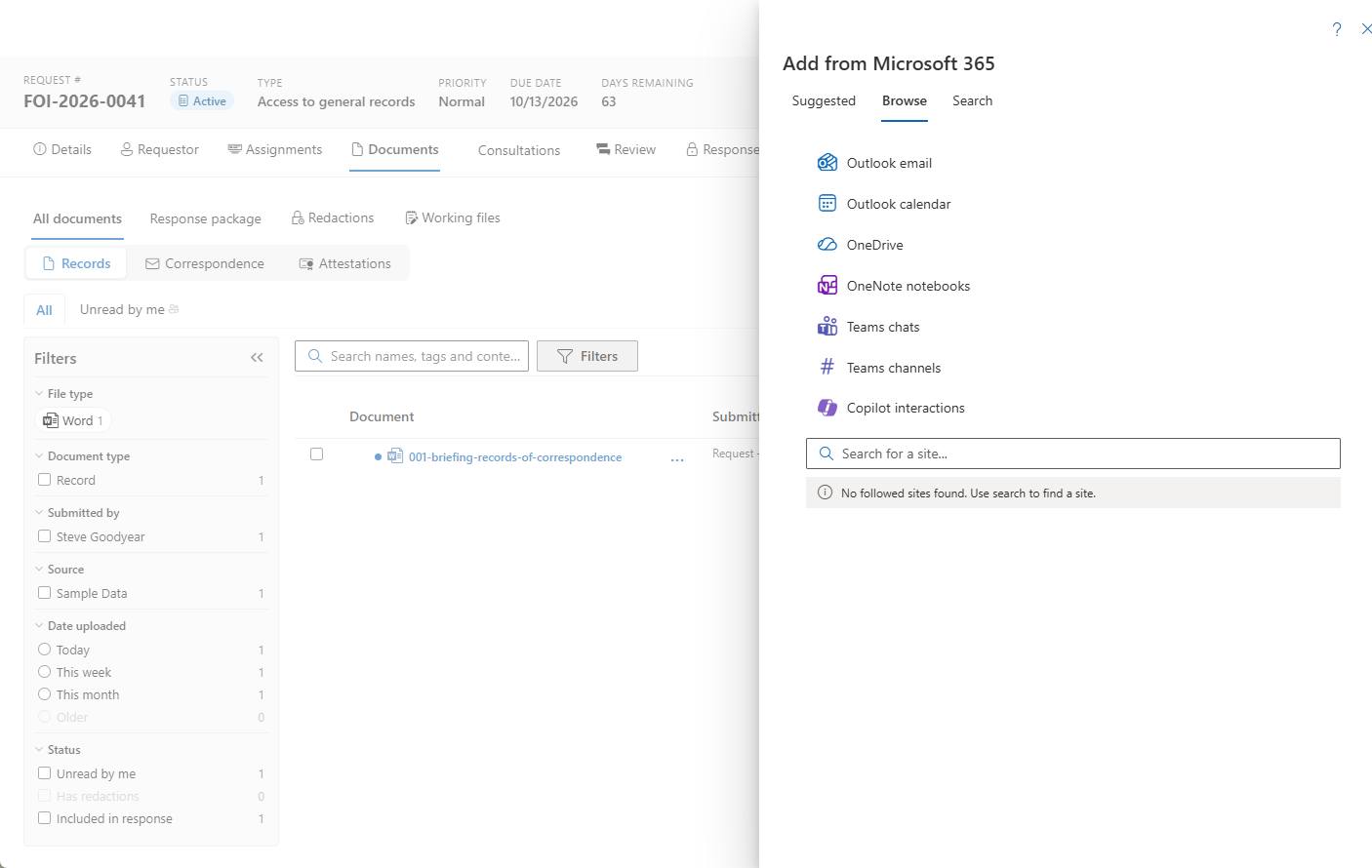1372x868 pixels.
Task: Open the Requestor tab
Action: coord(159,149)
